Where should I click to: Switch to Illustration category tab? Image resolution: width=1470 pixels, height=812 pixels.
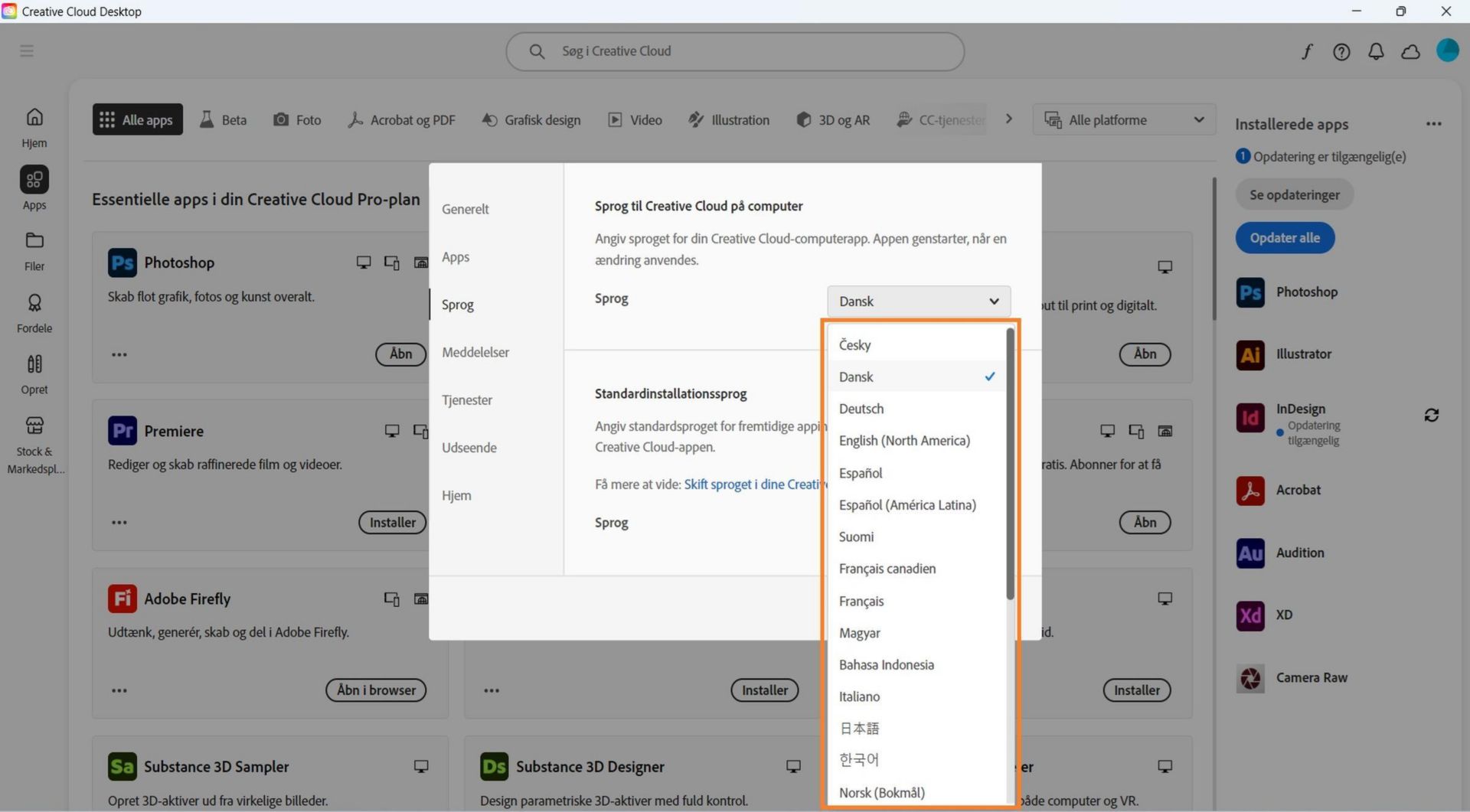point(729,120)
